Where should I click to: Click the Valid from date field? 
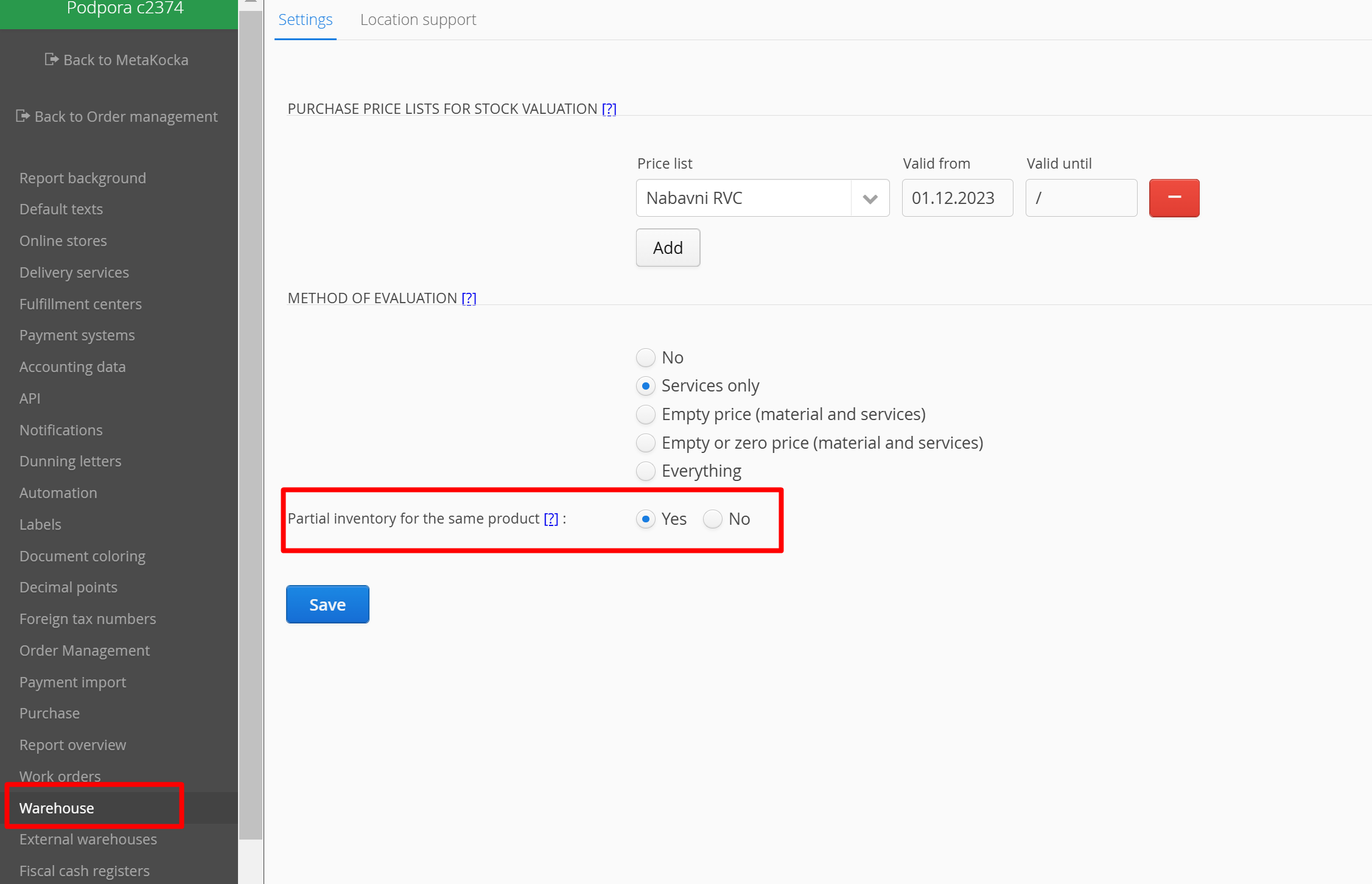point(957,198)
